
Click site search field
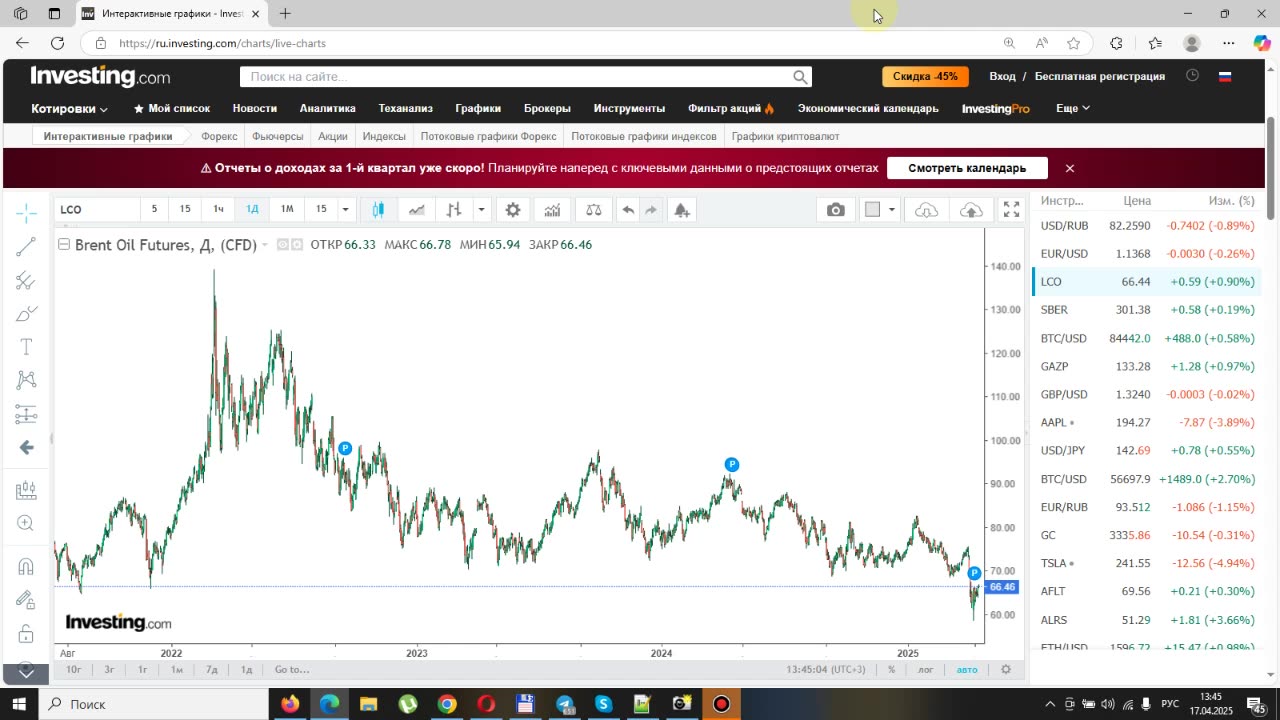click(x=526, y=77)
